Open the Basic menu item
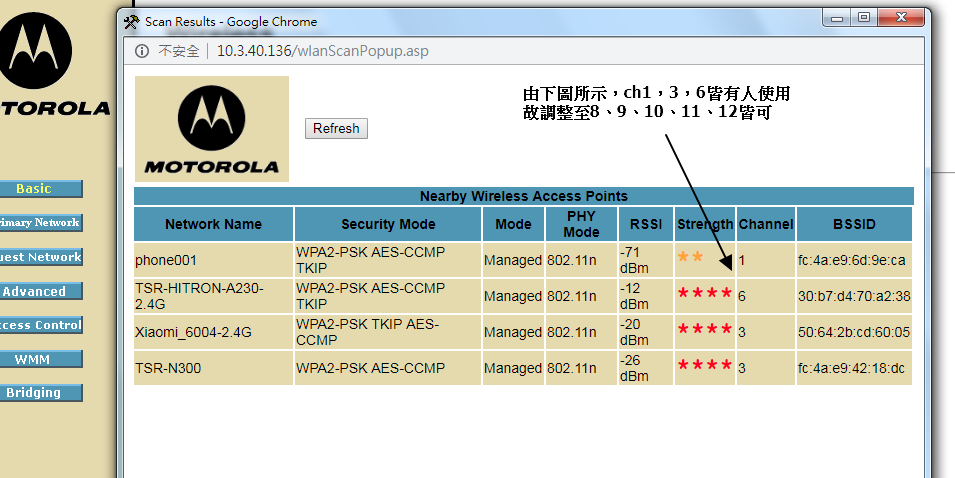 click(x=35, y=189)
